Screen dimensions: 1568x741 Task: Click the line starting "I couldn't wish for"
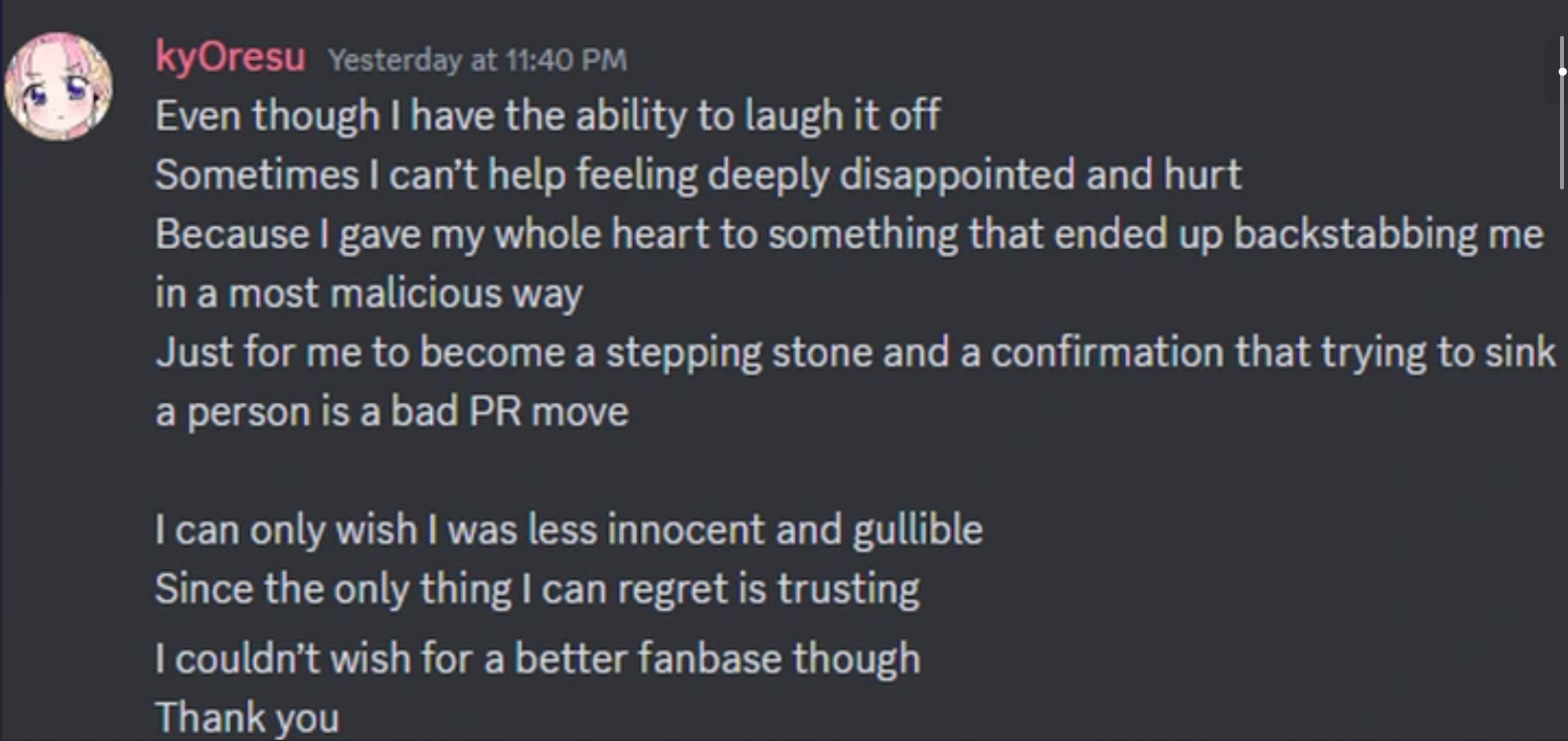click(x=538, y=659)
